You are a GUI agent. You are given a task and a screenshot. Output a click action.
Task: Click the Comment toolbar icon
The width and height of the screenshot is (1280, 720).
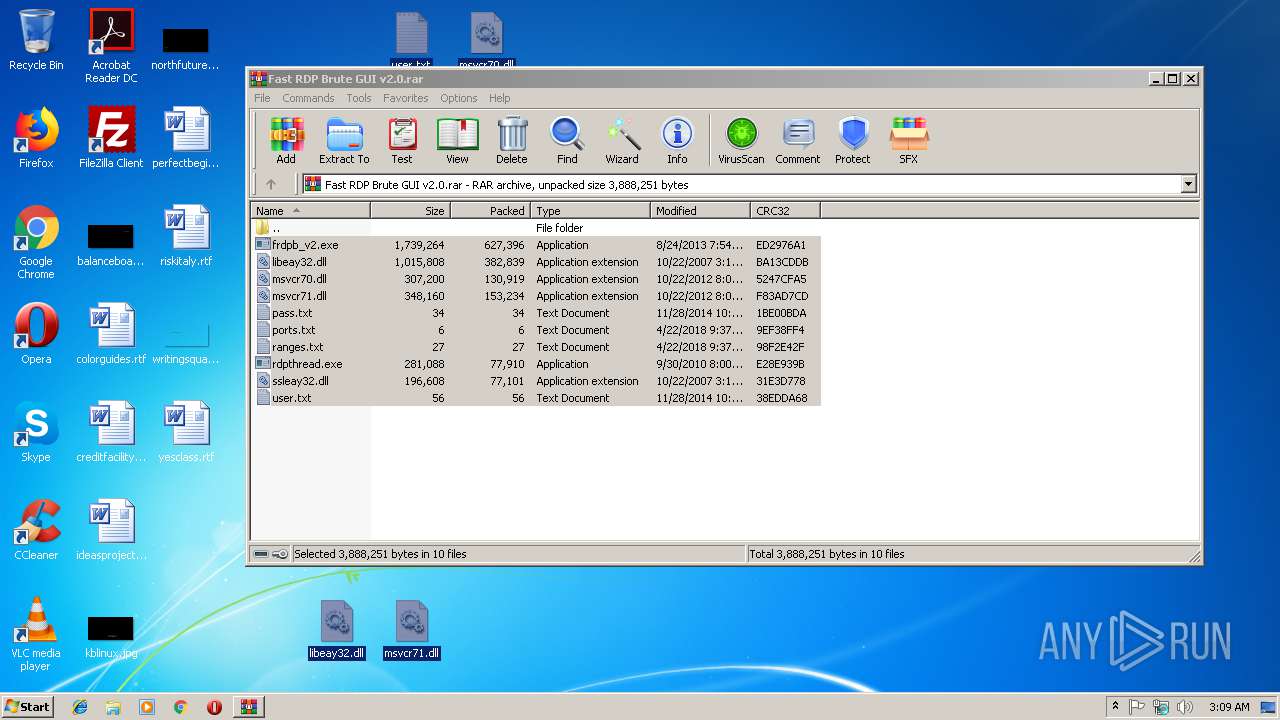(797, 140)
